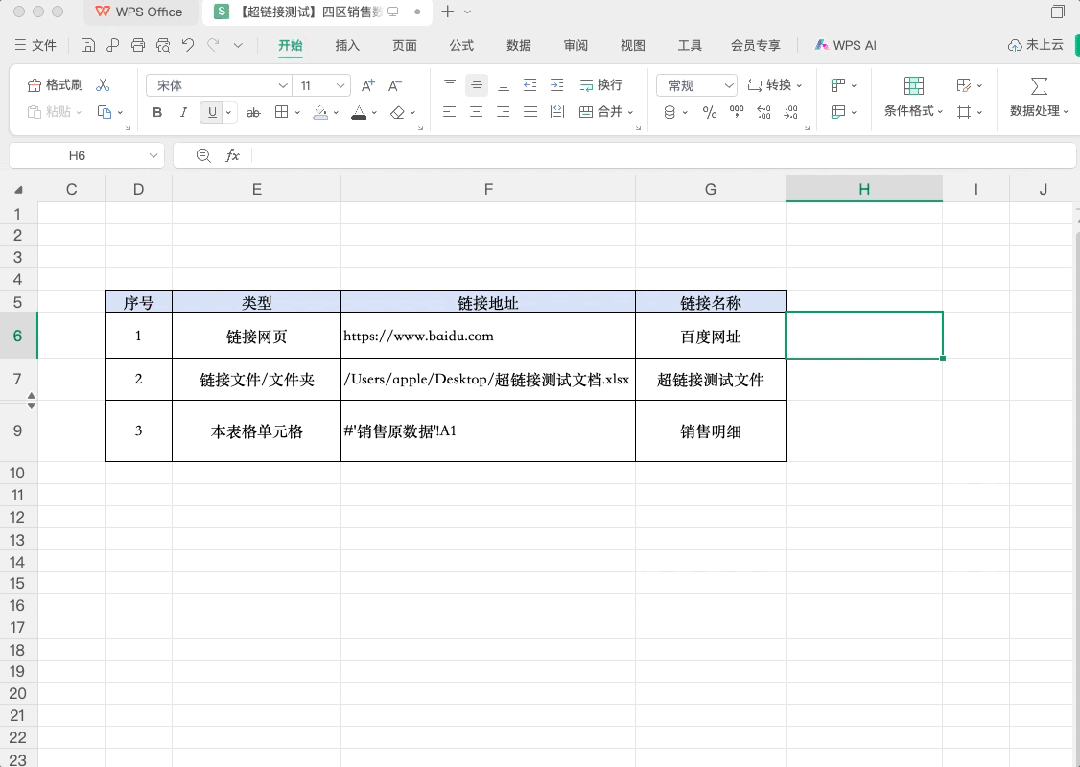
Task: Expand quick access toolbar chevron
Action: 238,45
